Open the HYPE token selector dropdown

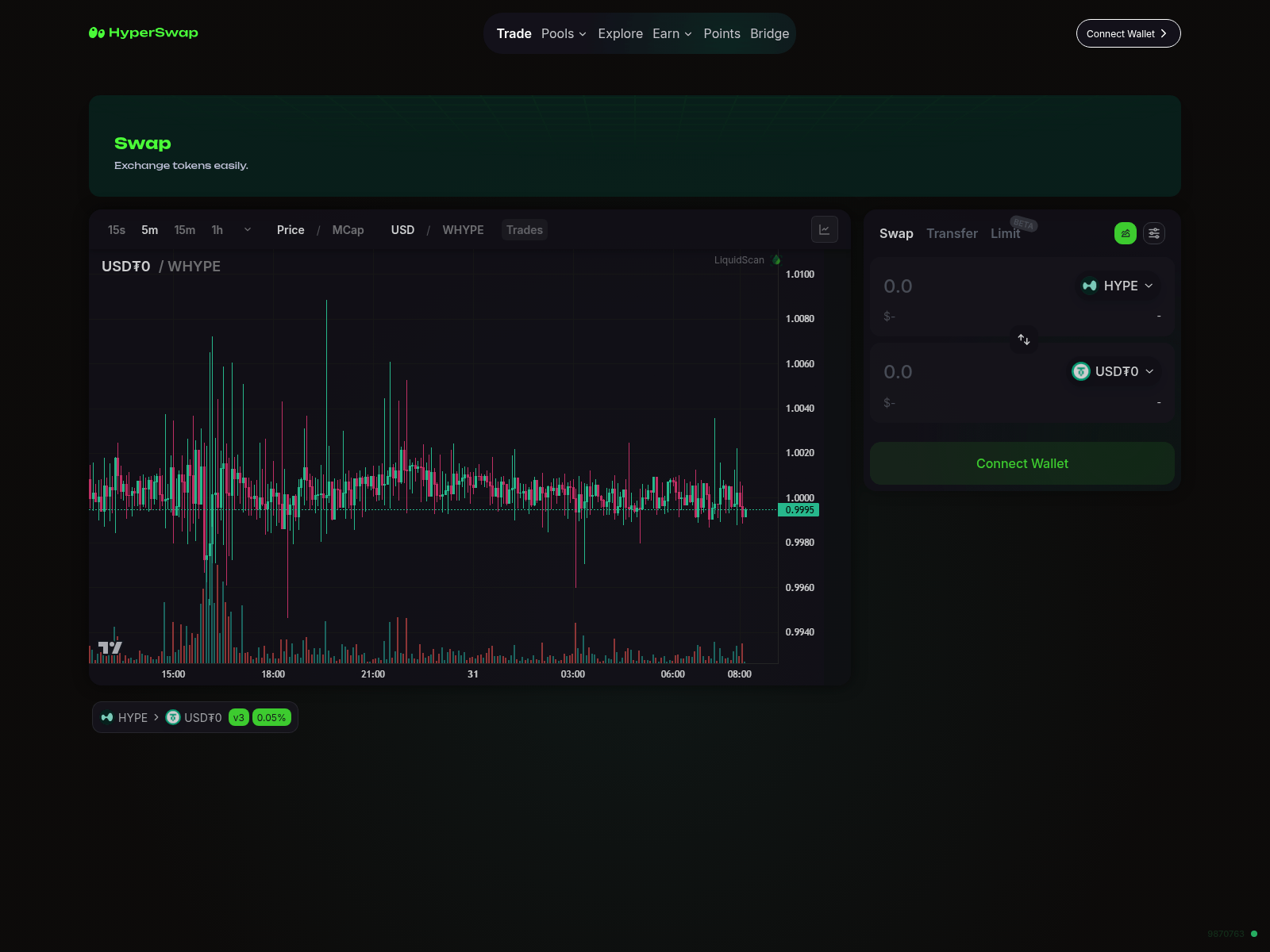(x=1118, y=286)
